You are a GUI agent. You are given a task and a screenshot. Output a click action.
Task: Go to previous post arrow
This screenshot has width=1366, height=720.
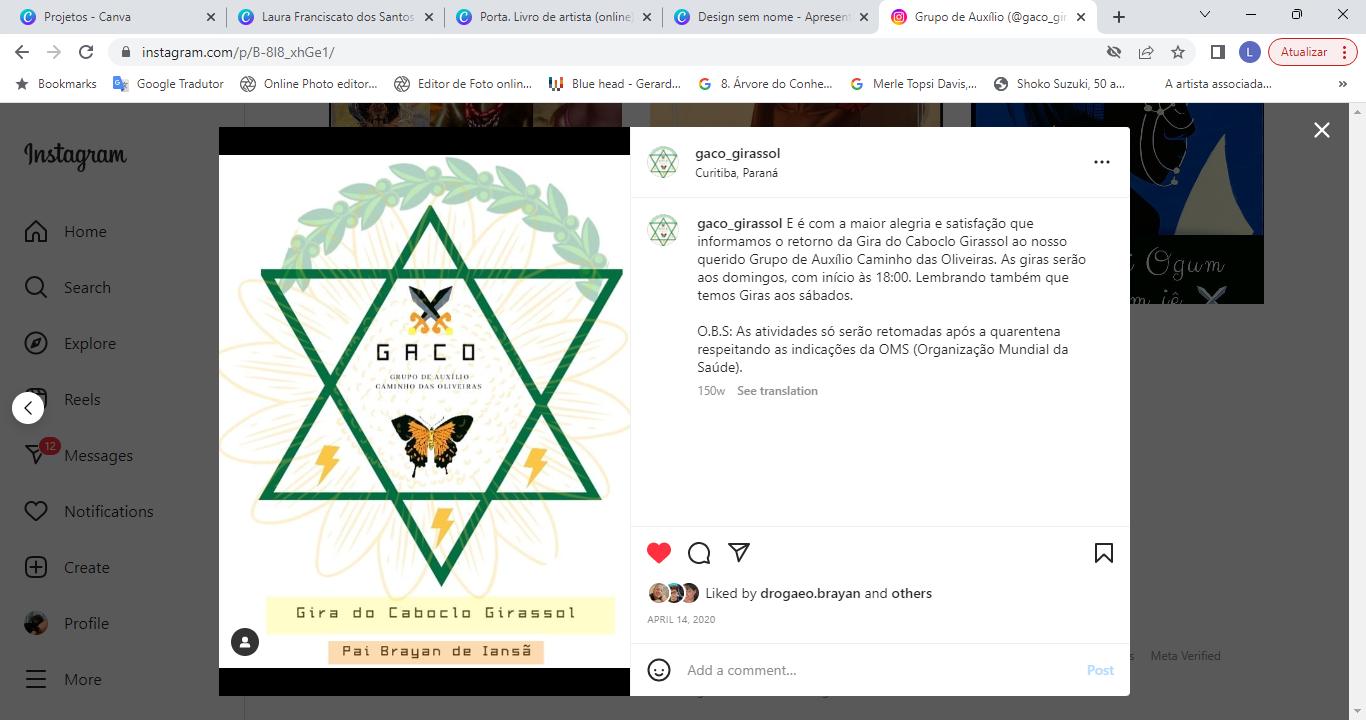(28, 408)
